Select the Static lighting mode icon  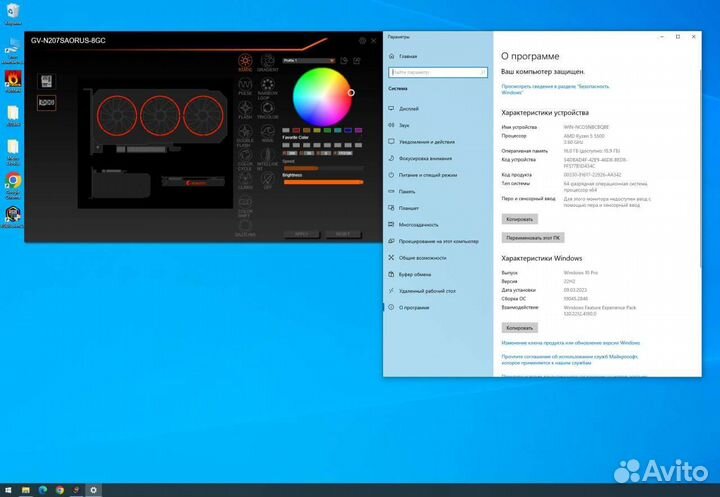(x=245, y=61)
